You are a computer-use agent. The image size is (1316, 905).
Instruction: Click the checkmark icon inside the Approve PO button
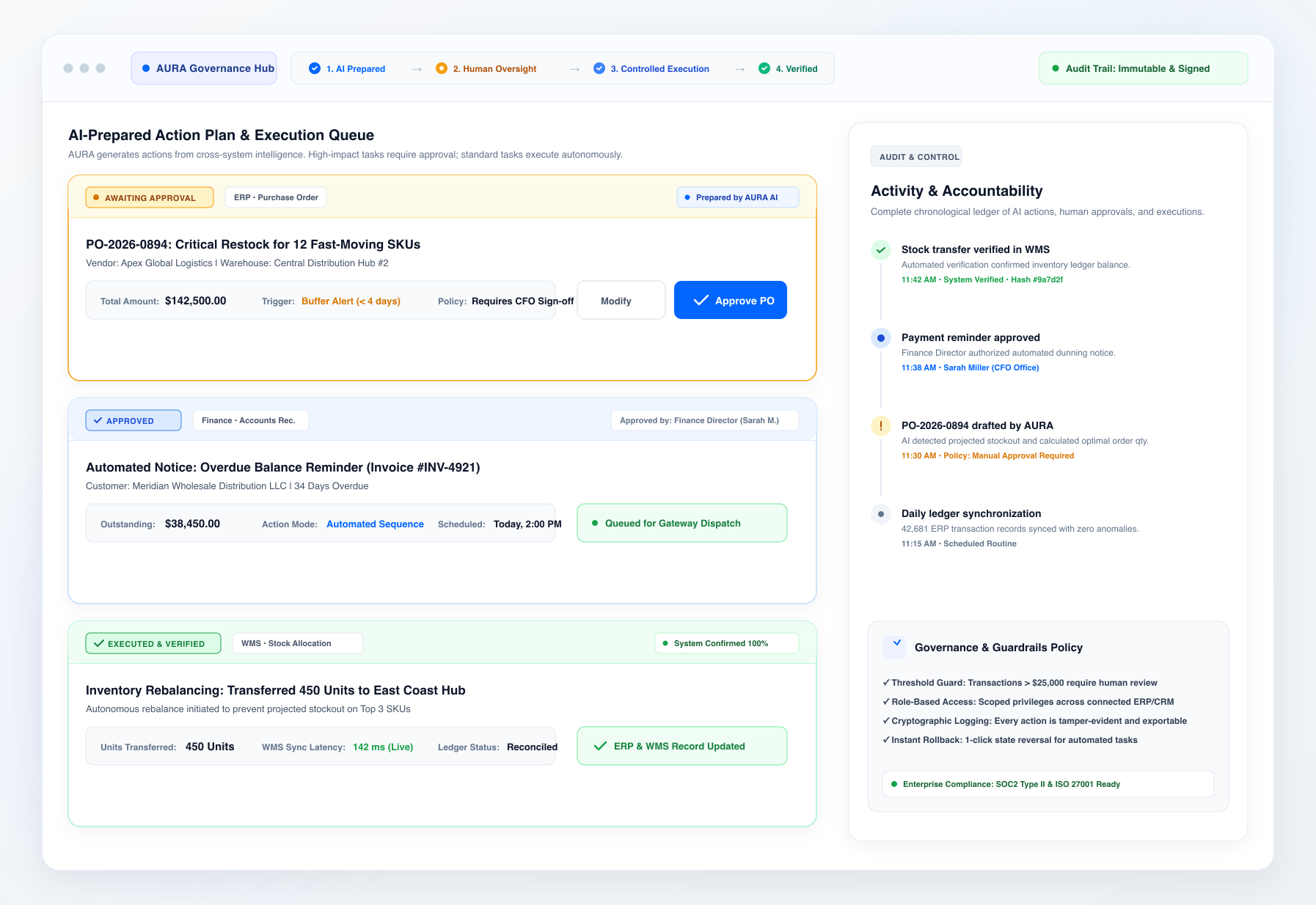tap(701, 300)
